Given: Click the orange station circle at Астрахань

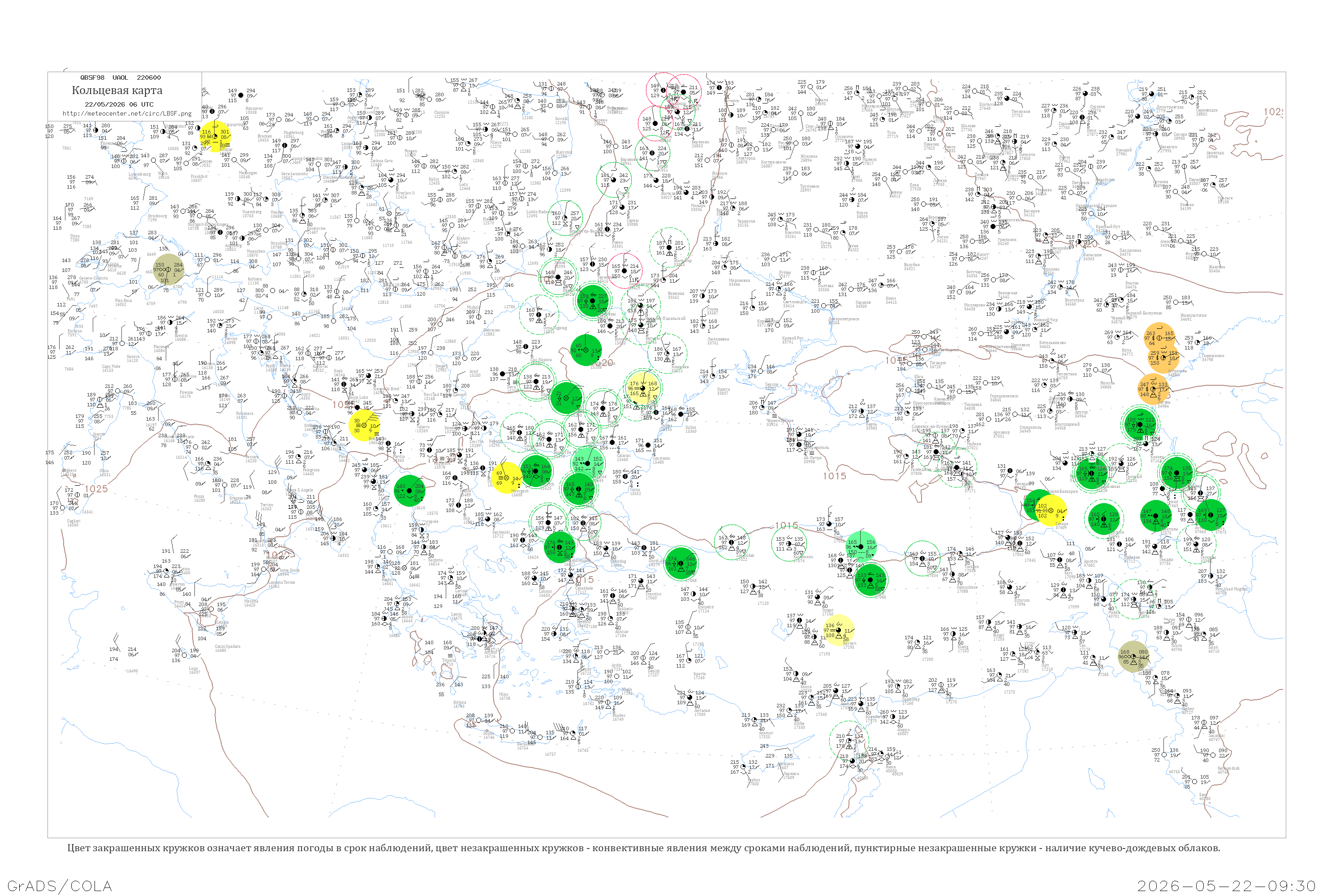Looking at the screenshot, I should (1163, 358).
